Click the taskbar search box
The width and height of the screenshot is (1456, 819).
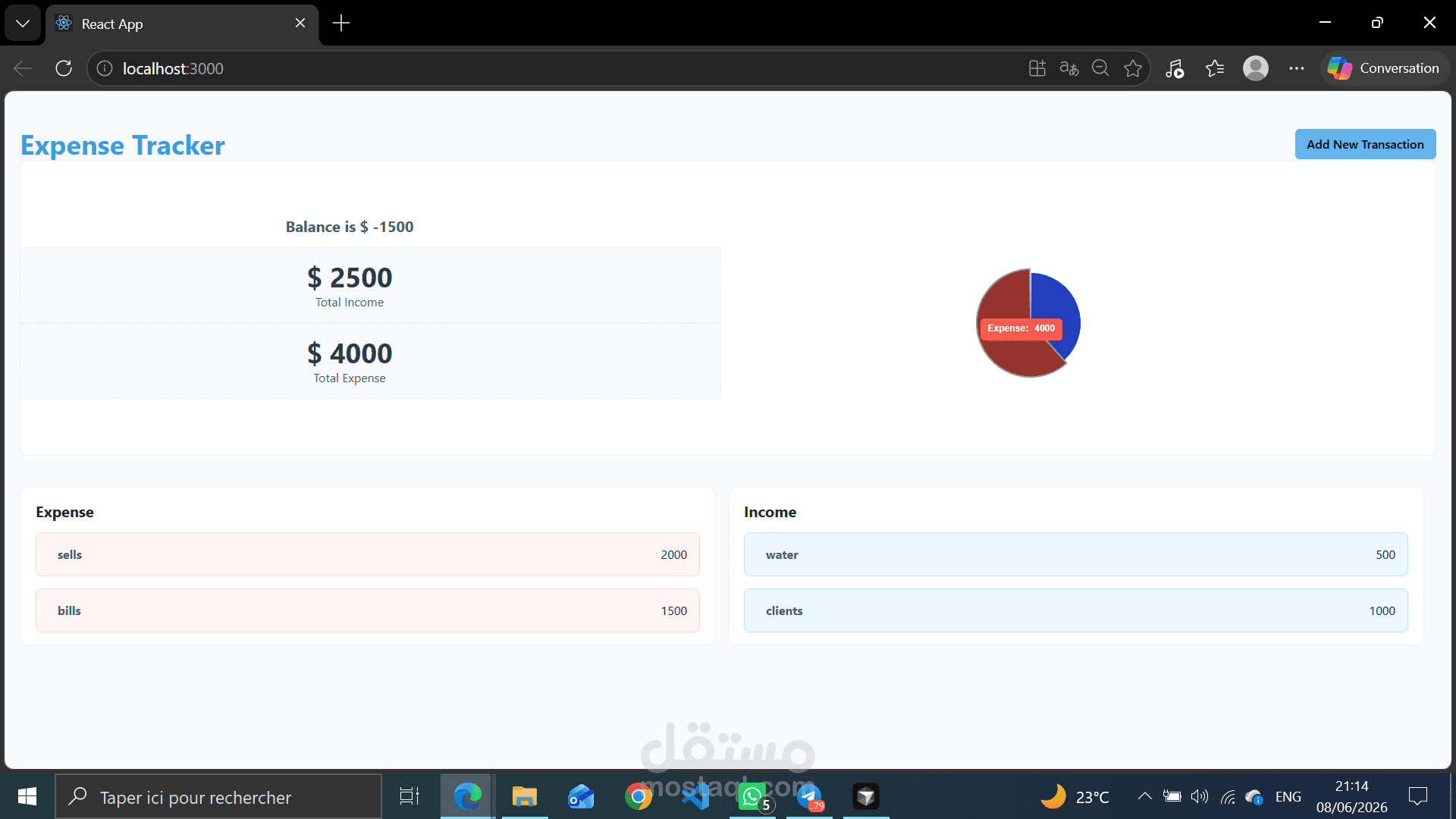click(x=218, y=796)
